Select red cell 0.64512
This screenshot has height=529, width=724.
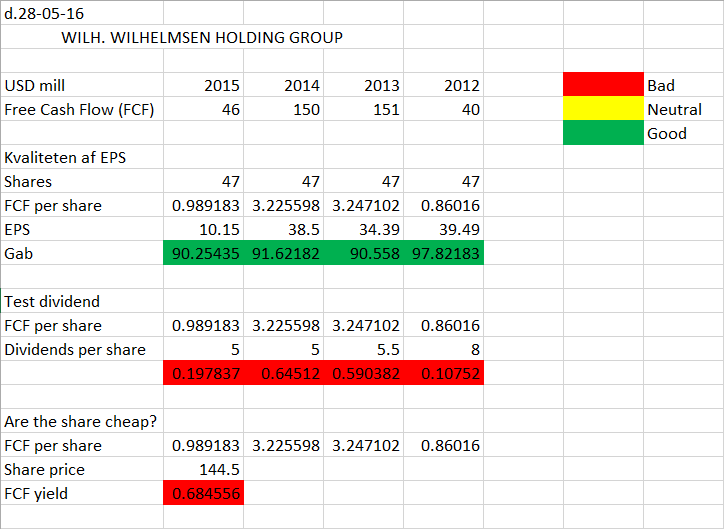click(284, 373)
